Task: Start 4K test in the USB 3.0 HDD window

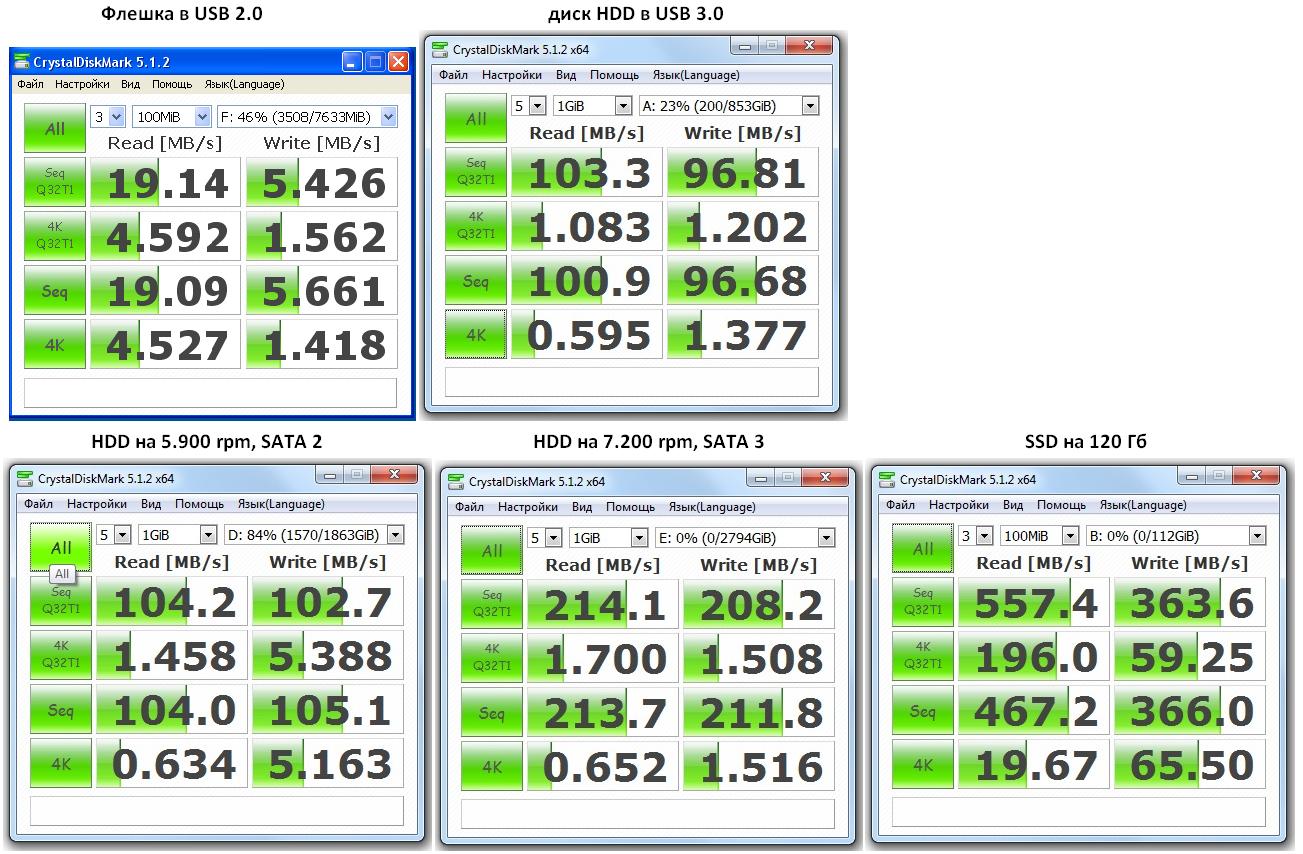Action: (476, 335)
